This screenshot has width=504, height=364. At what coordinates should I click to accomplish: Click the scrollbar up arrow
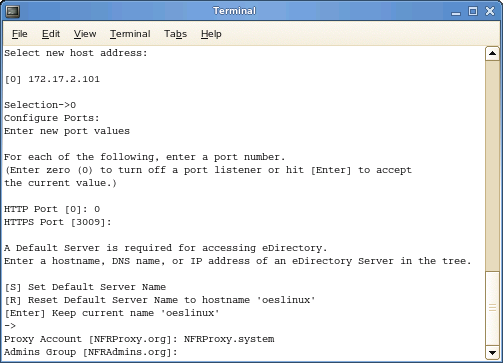tap(492, 54)
